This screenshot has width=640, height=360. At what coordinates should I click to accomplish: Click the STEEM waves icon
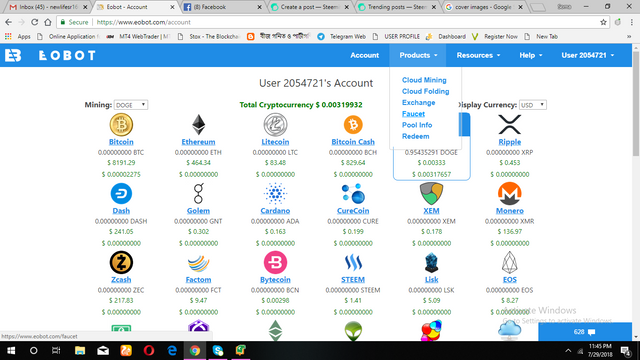[353, 263]
